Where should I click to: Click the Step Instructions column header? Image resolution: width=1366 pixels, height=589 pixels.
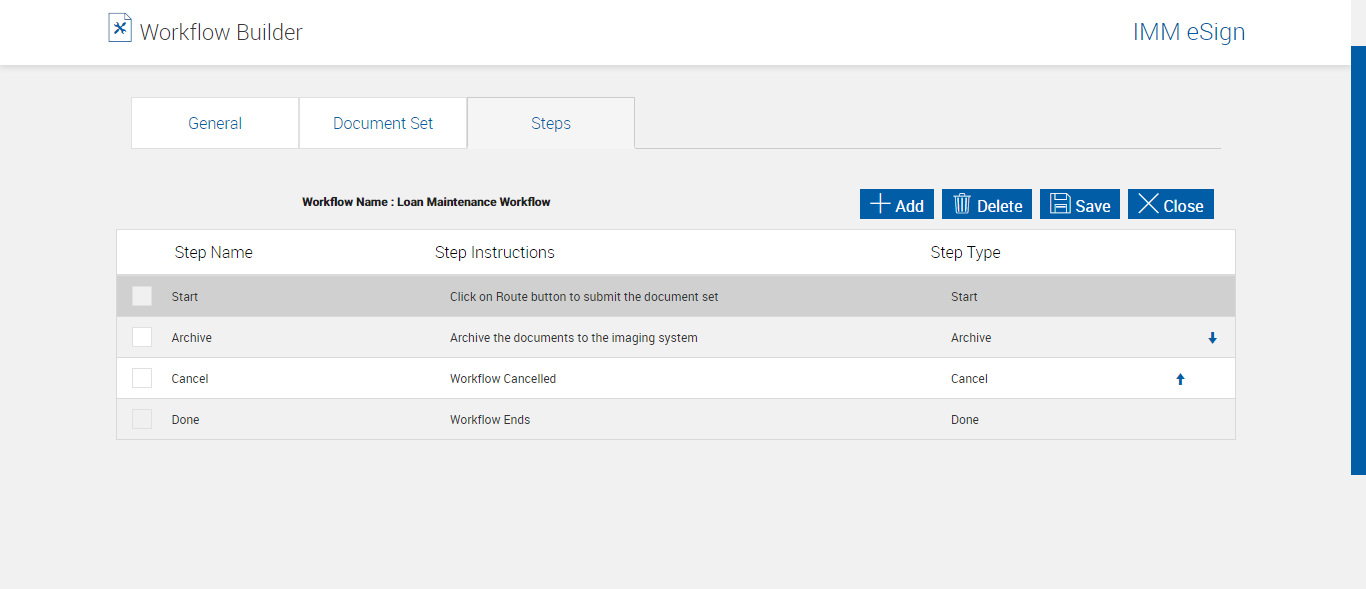494,252
